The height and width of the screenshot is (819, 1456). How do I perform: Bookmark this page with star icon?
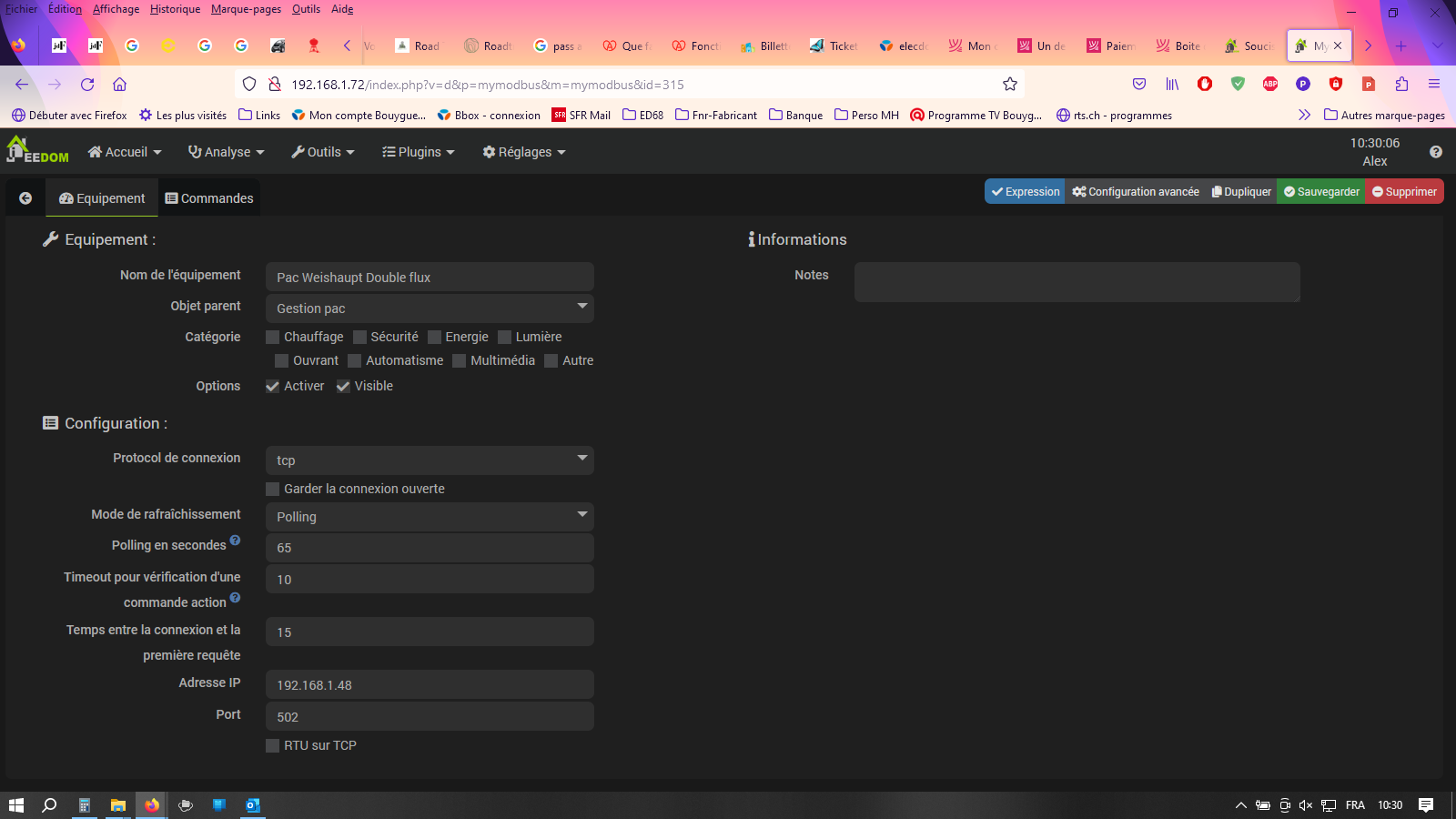coord(1009,85)
